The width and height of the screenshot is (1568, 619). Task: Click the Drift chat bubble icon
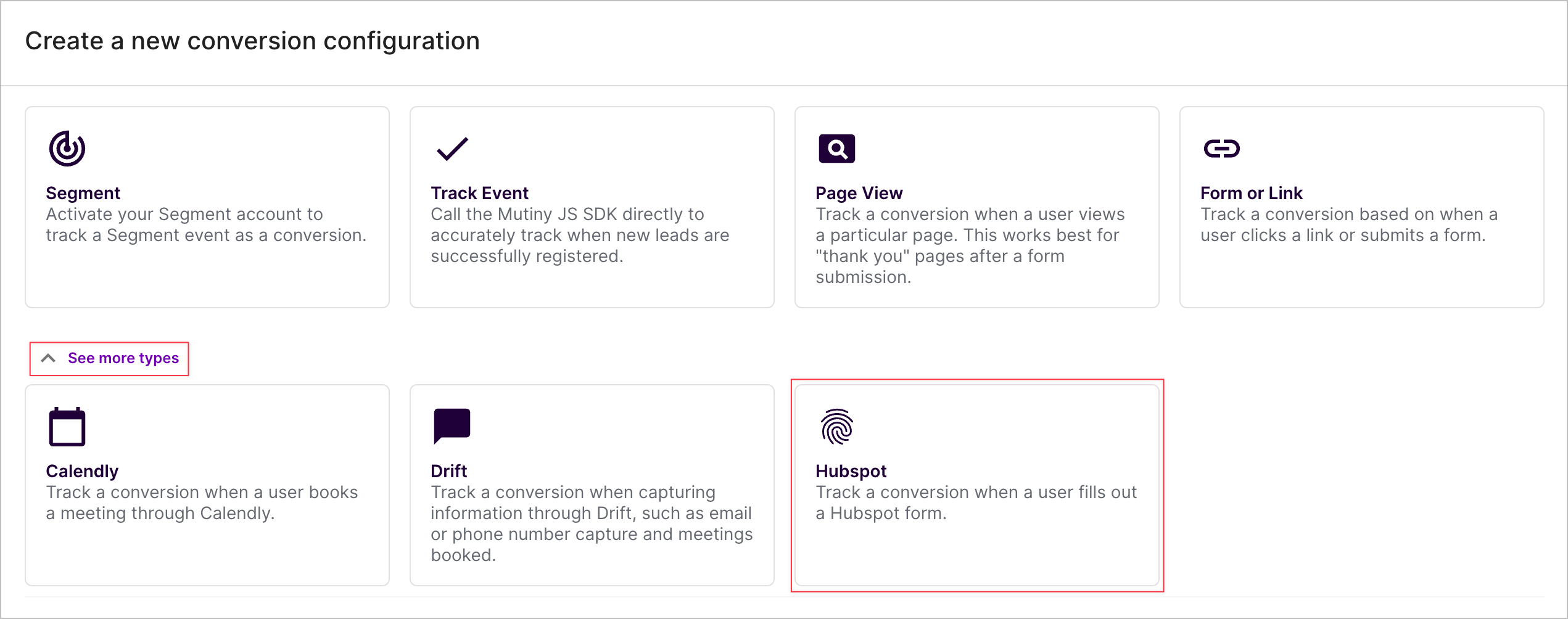click(x=452, y=426)
